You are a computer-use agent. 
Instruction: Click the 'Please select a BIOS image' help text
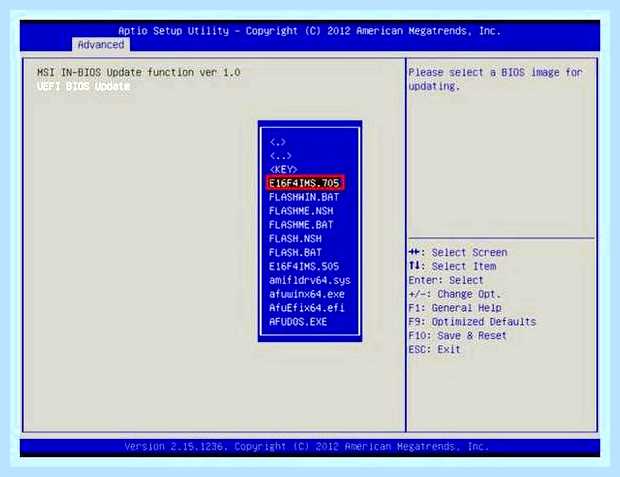pyautogui.click(x=495, y=79)
